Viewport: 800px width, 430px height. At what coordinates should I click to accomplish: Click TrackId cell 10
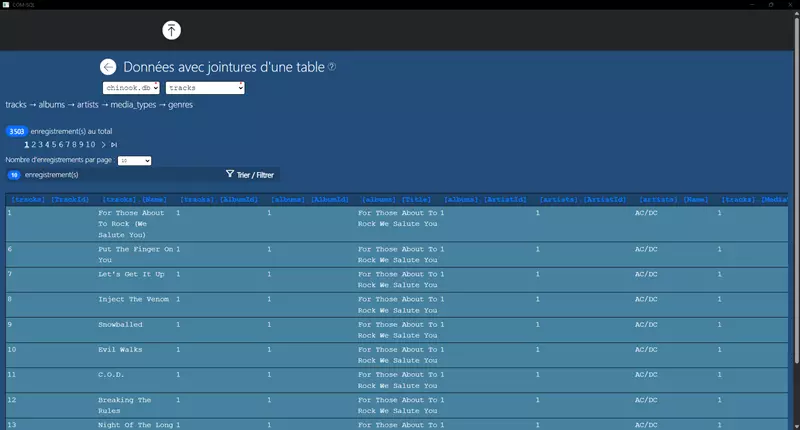point(12,349)
